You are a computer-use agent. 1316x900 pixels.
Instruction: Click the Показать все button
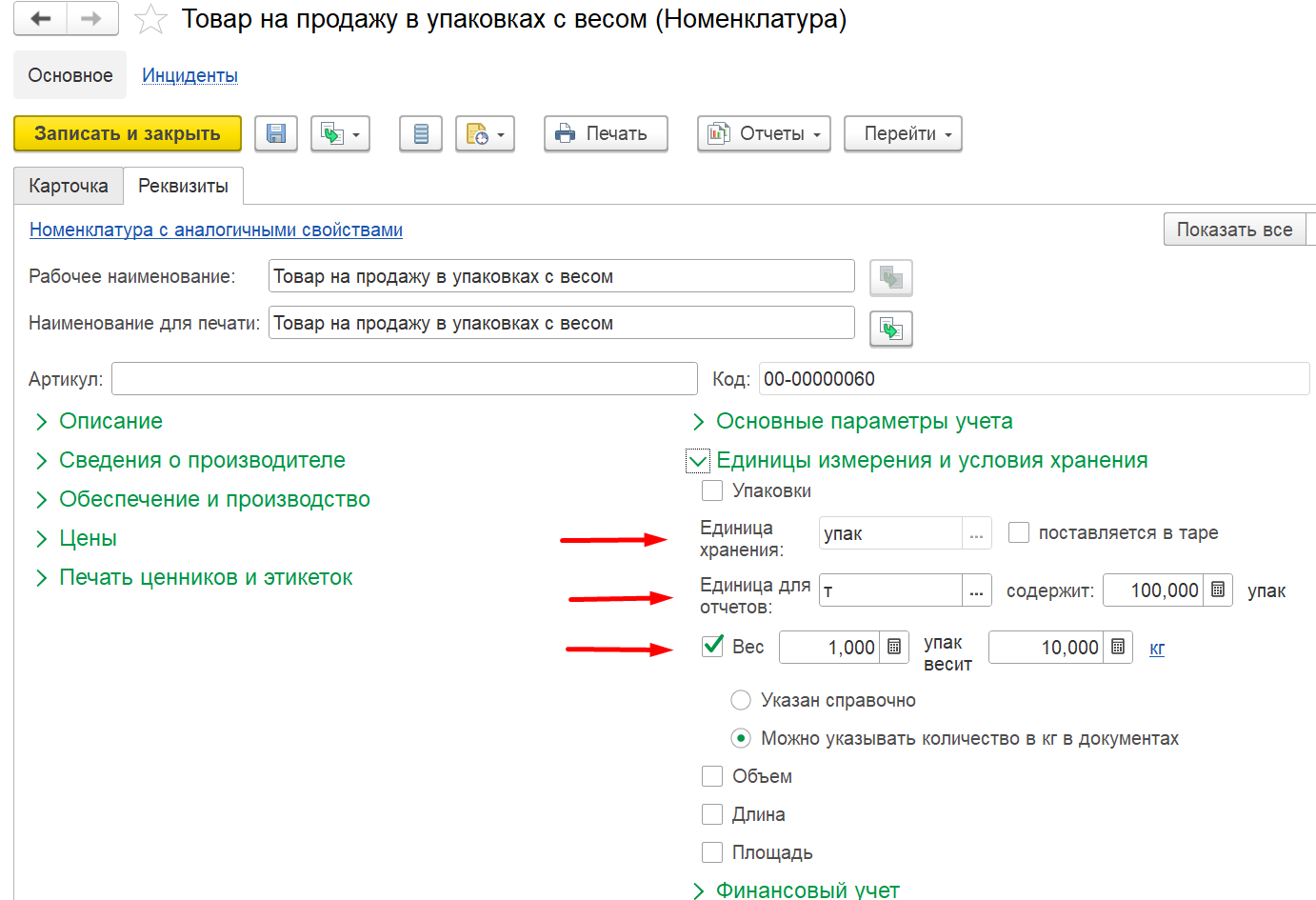pyautogui.click(x=1235, y=230)
